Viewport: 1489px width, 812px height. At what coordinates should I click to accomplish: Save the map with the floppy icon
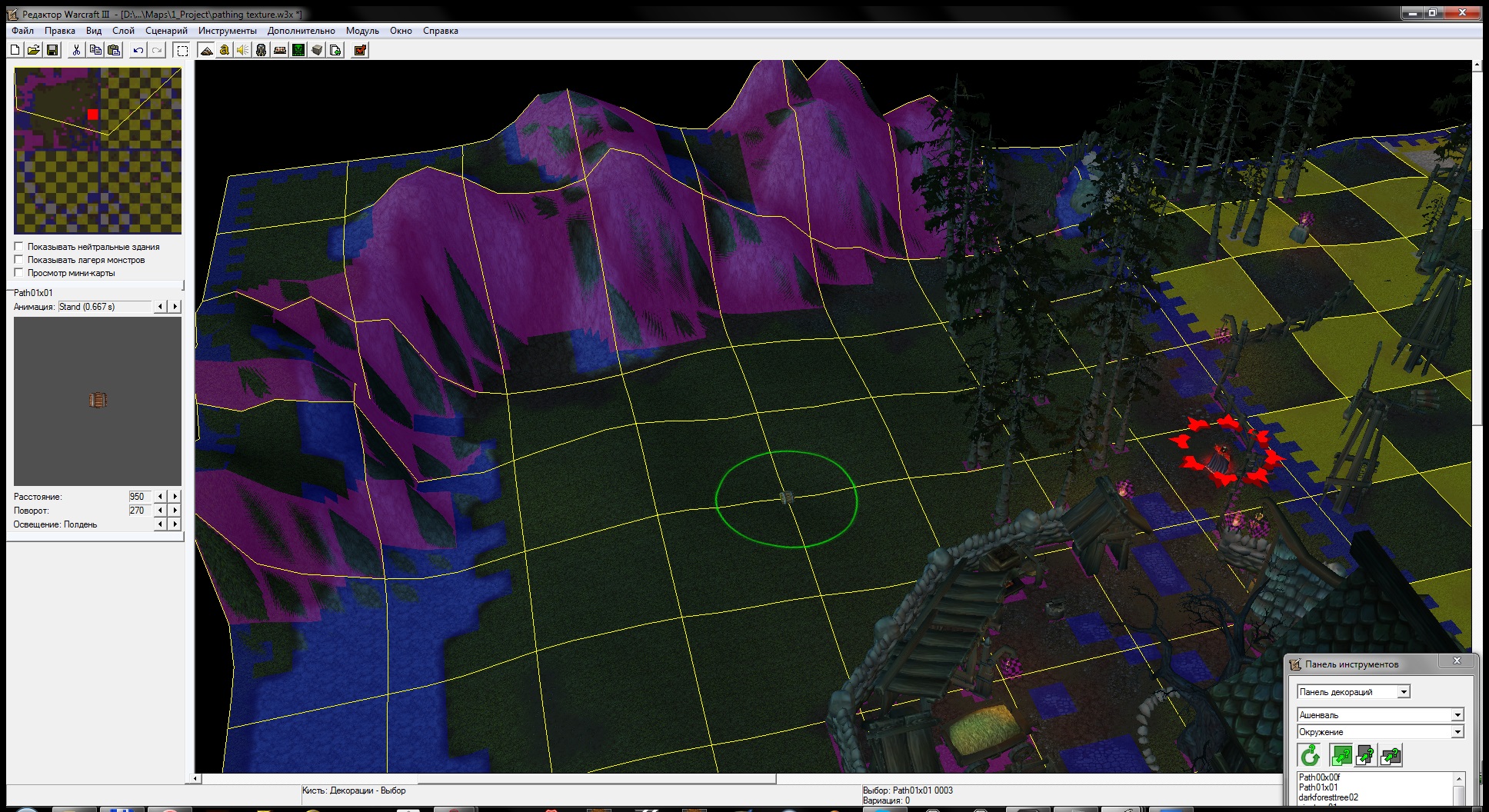click(52, 50)
